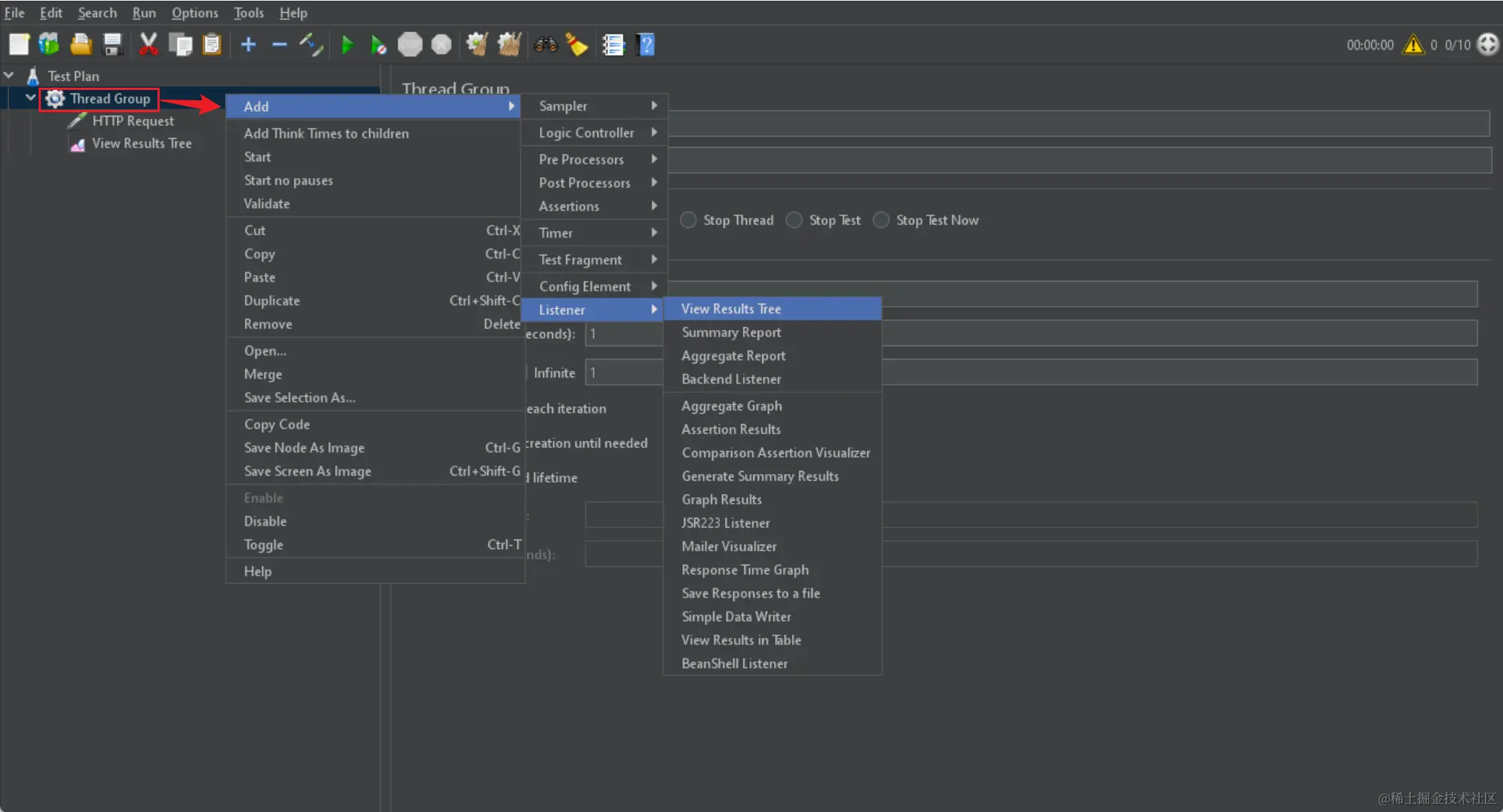The image size is (1503, 812).
Task: Click the binoculars Search icon
Action: [x=545, y=45]
